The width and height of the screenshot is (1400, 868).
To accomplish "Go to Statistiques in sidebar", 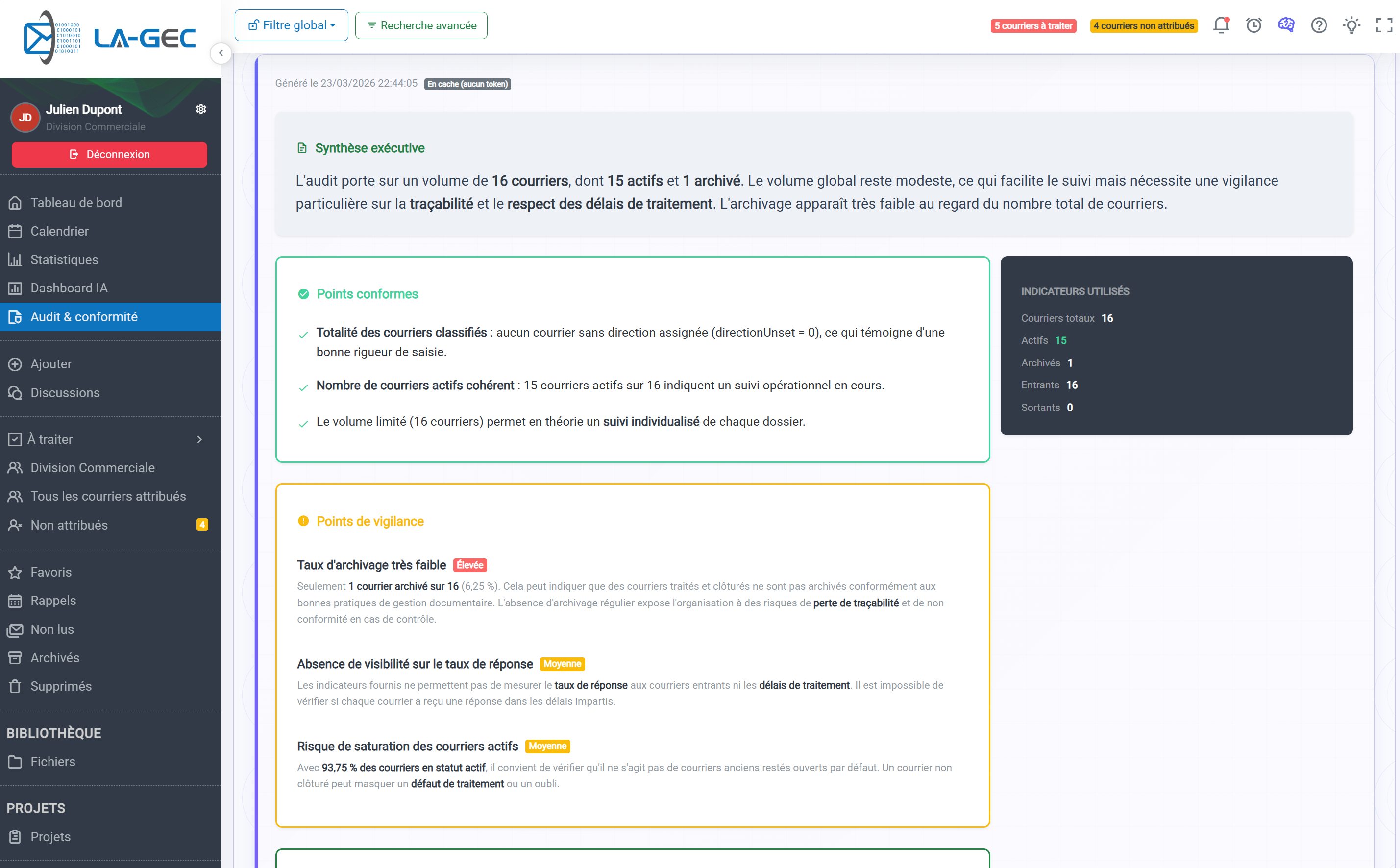I will pyautogui.click(x=64, y=260).
